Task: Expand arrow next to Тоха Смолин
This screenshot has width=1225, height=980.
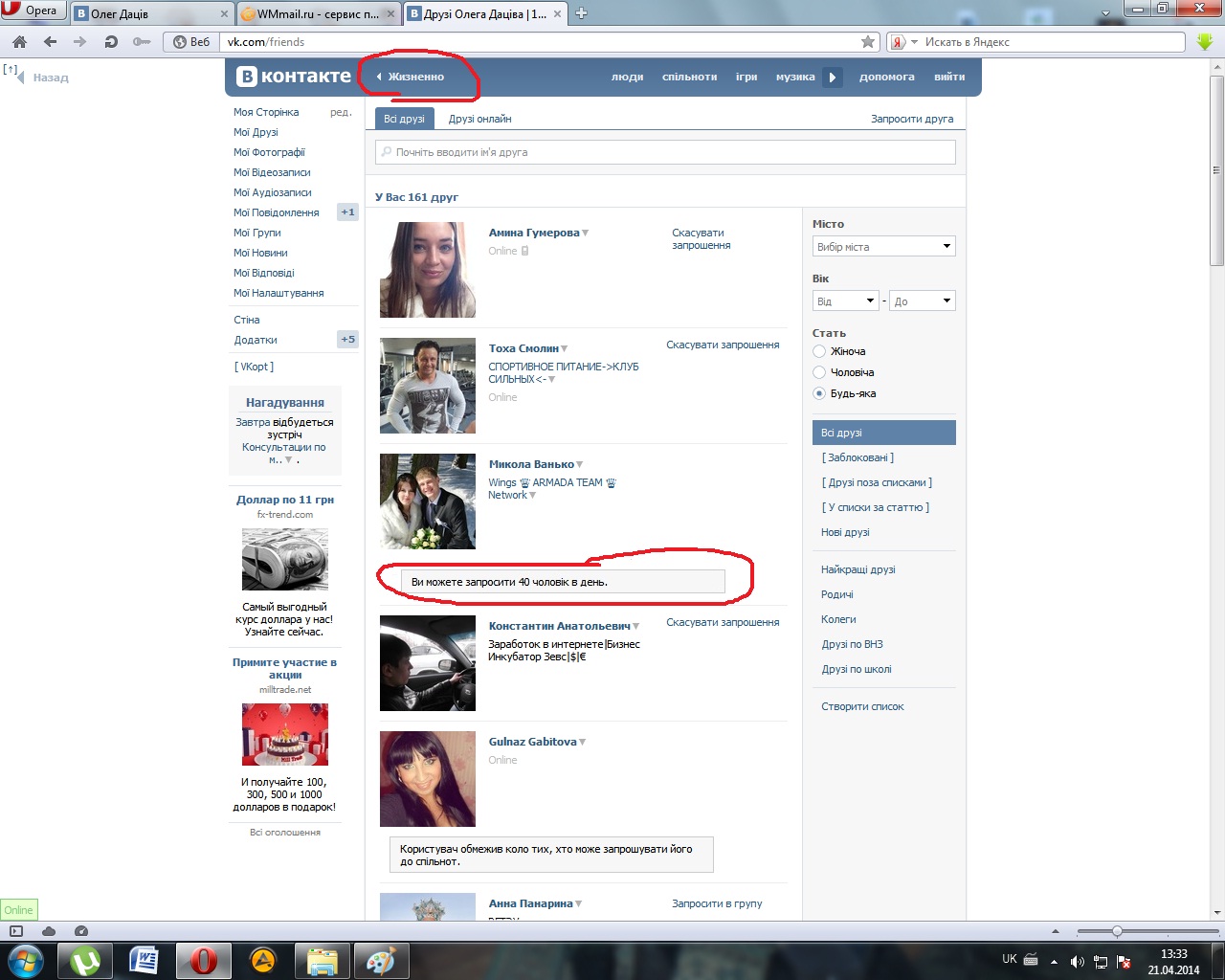Action: pos(565,349)
